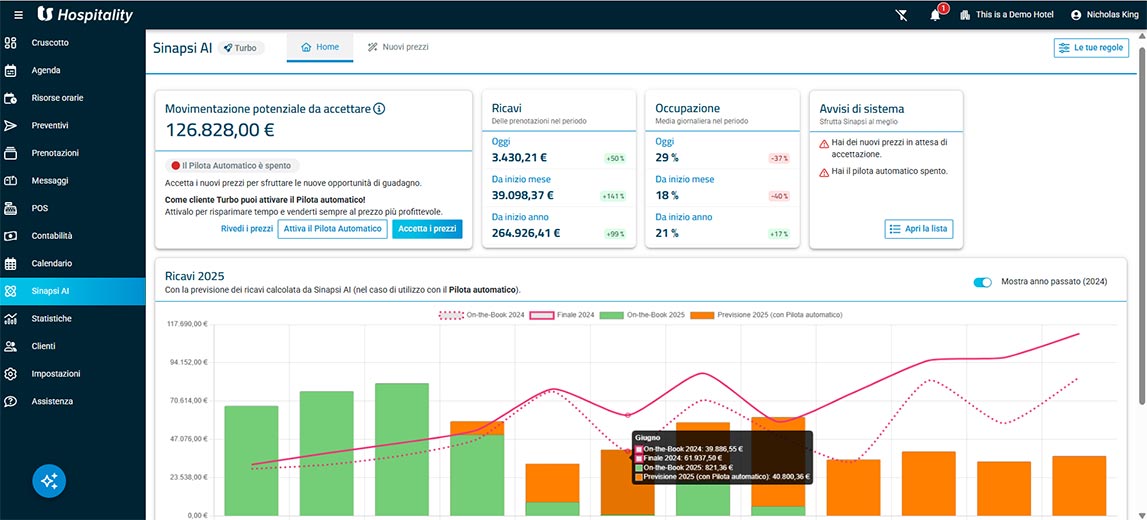The image size is (1147, 520).
Task: Click the Assistenza help icon
Action: point(11,402)
